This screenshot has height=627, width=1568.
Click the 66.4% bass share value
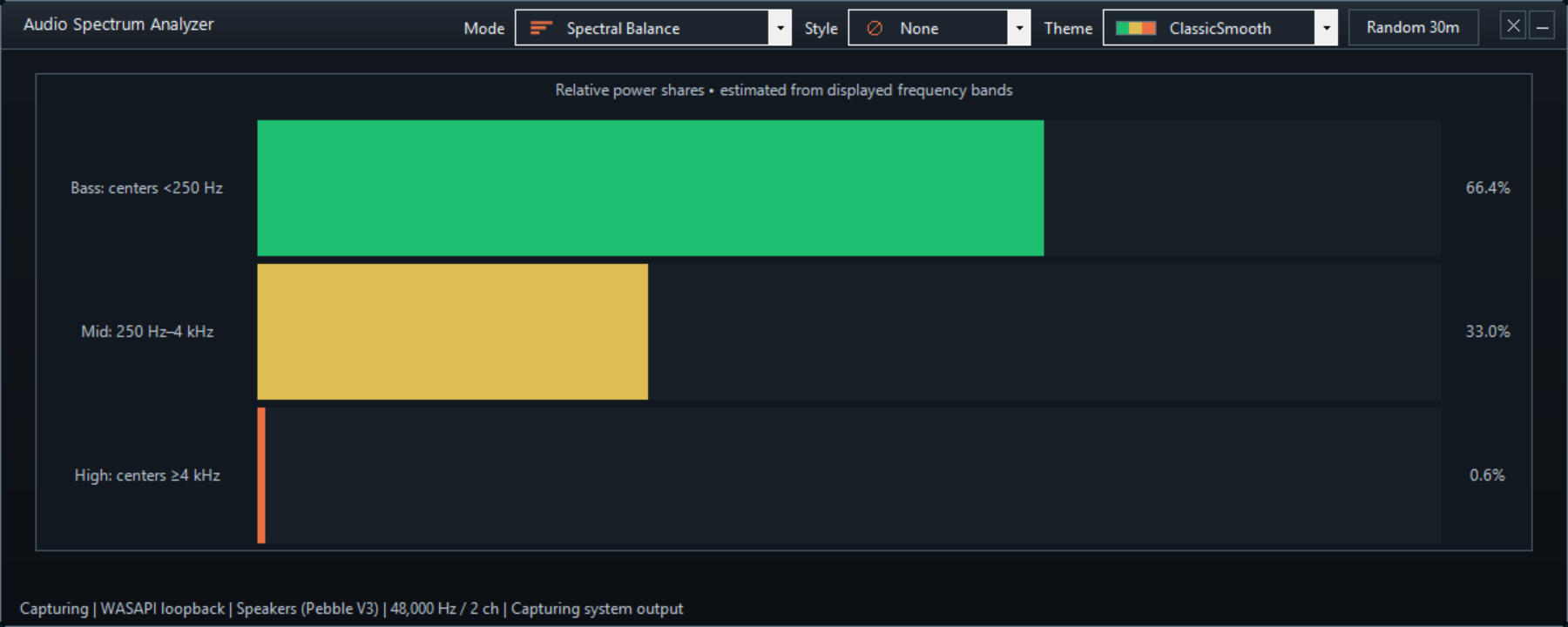(x=1488, y=188)
